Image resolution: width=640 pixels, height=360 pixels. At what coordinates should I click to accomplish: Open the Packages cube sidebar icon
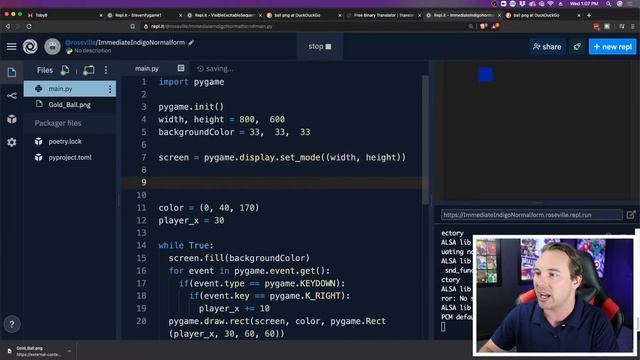coord(12,119)
